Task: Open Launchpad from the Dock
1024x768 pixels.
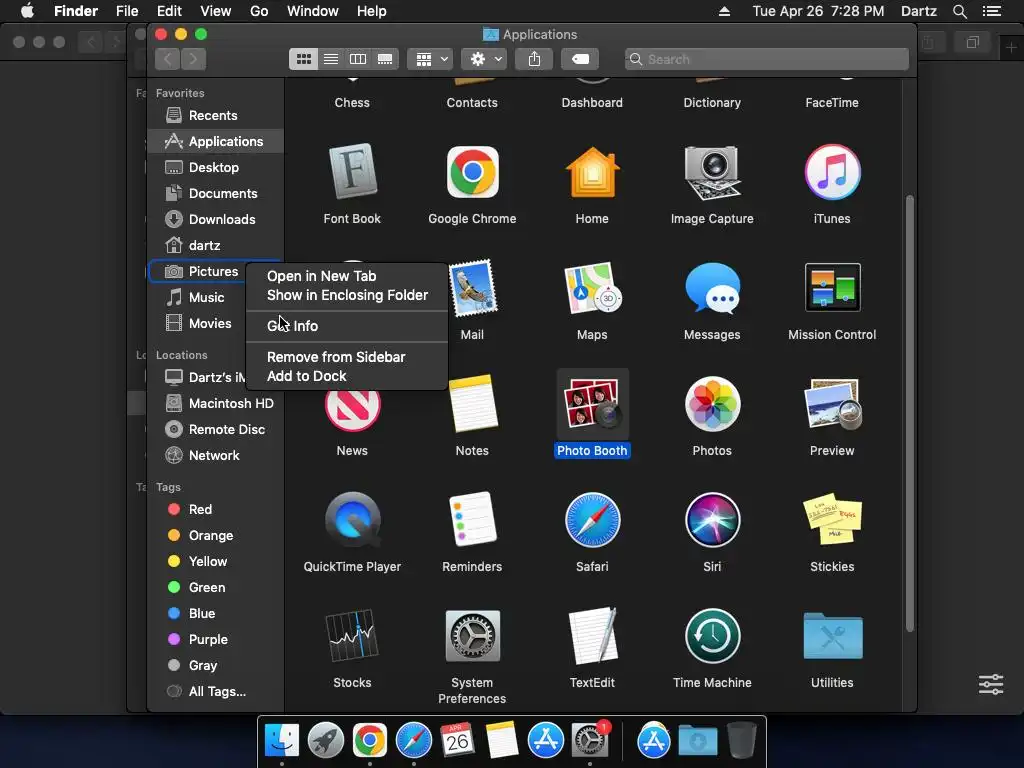Action: [x=325, y=741]
